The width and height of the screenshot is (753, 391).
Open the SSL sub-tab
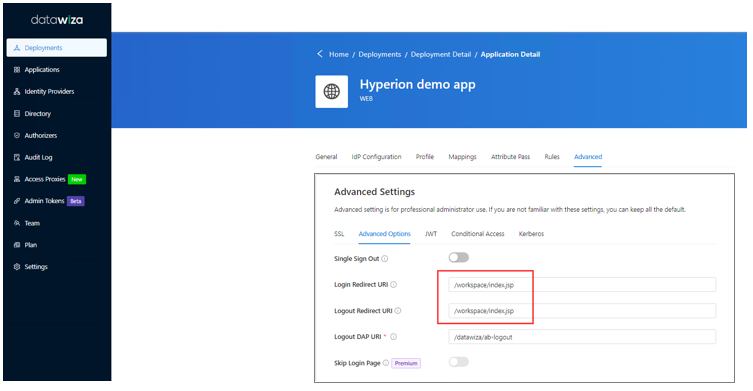pyautogui.click(x=339, y=234)
